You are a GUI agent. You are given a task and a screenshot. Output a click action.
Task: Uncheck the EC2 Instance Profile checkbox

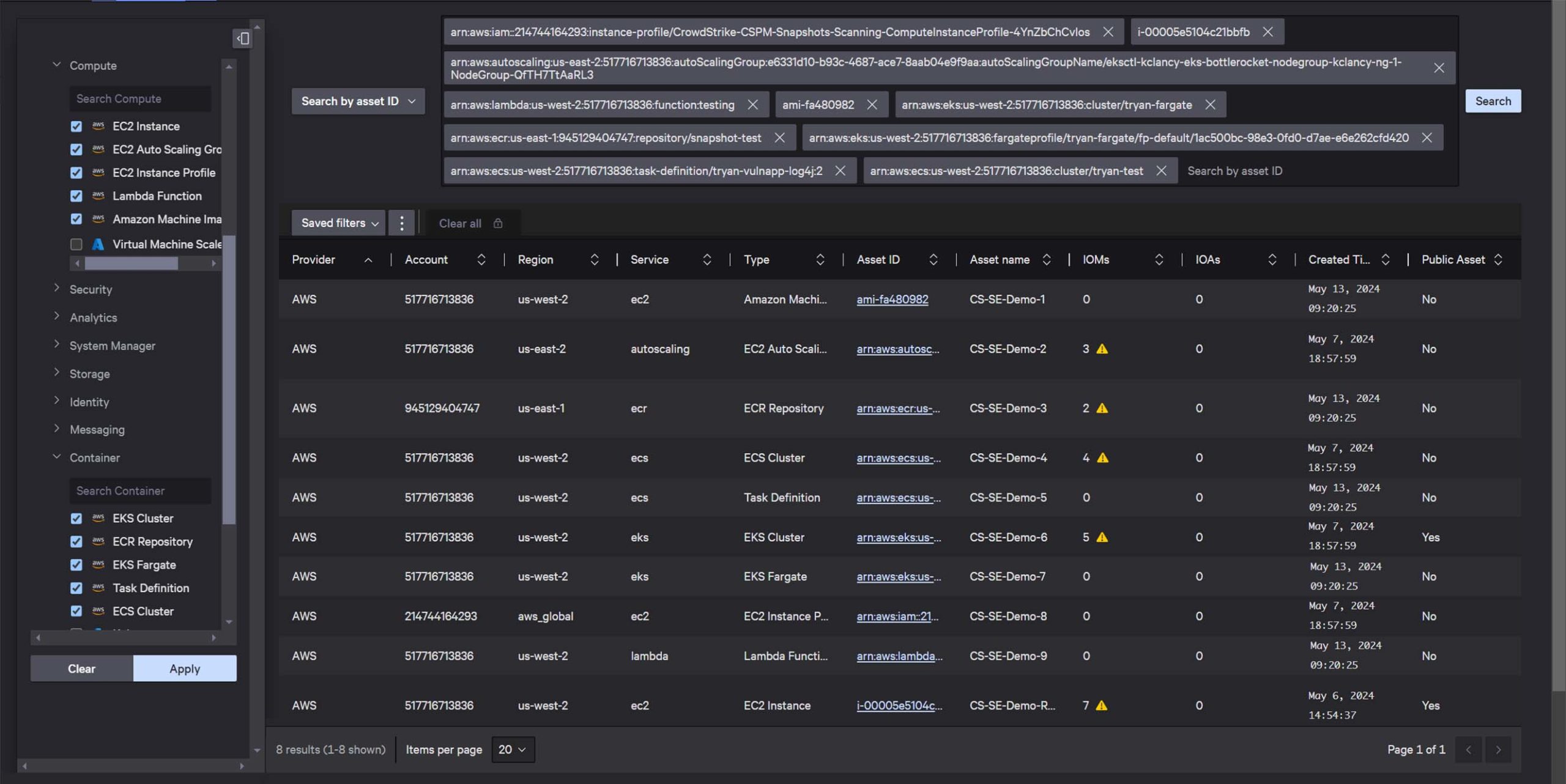[76, 173]
